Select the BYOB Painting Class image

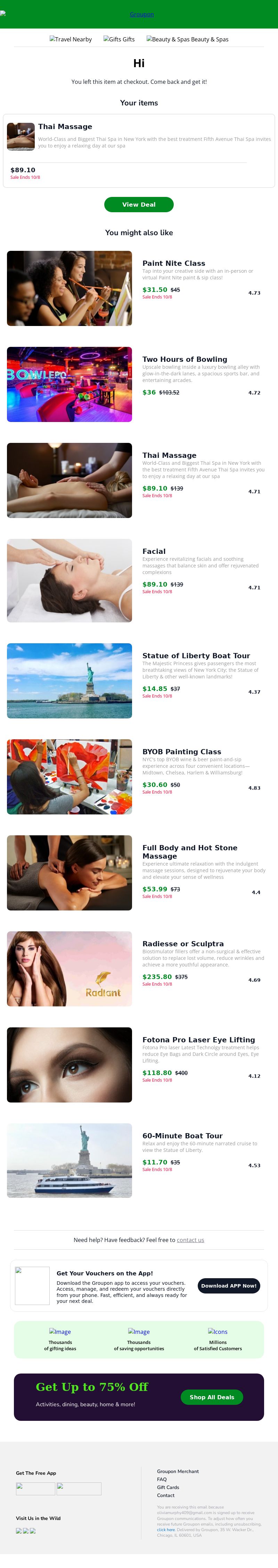point(69,776)
